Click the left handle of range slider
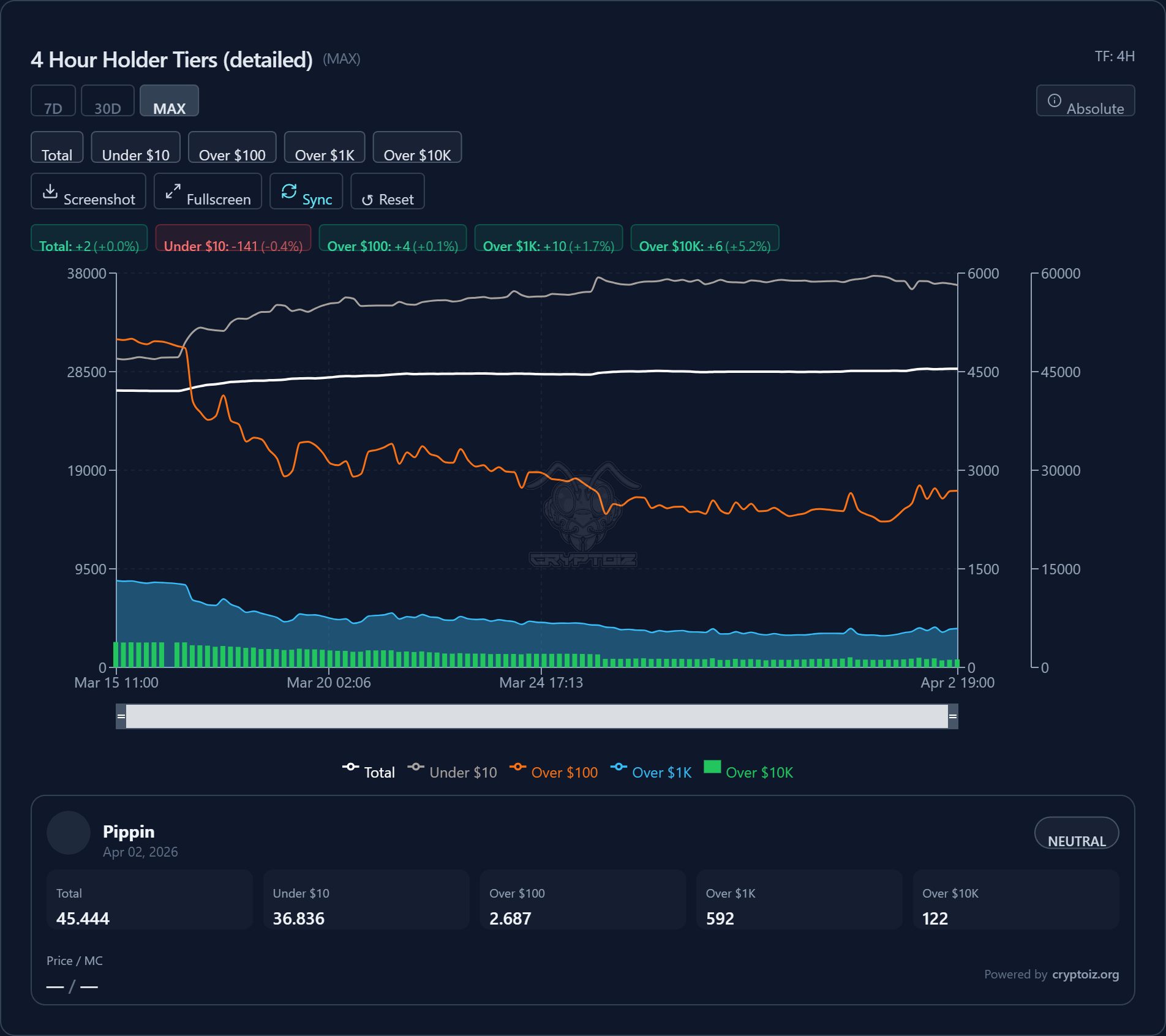Viewport: 1166px width, 1036px height. (121, 716)
